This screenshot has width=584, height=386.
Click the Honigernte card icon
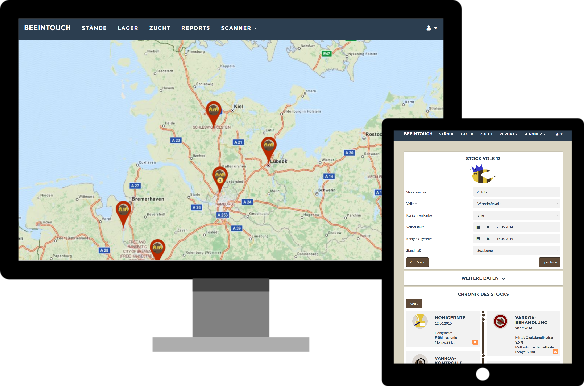[x=420, y=321]
